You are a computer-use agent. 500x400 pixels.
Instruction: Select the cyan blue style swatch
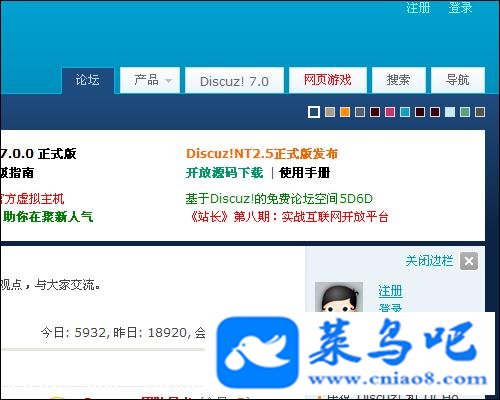coord(405,112)
